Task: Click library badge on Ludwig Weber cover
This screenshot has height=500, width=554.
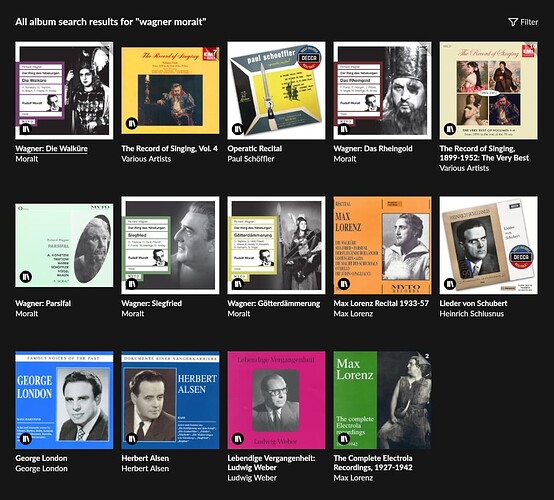Action: 237,438
